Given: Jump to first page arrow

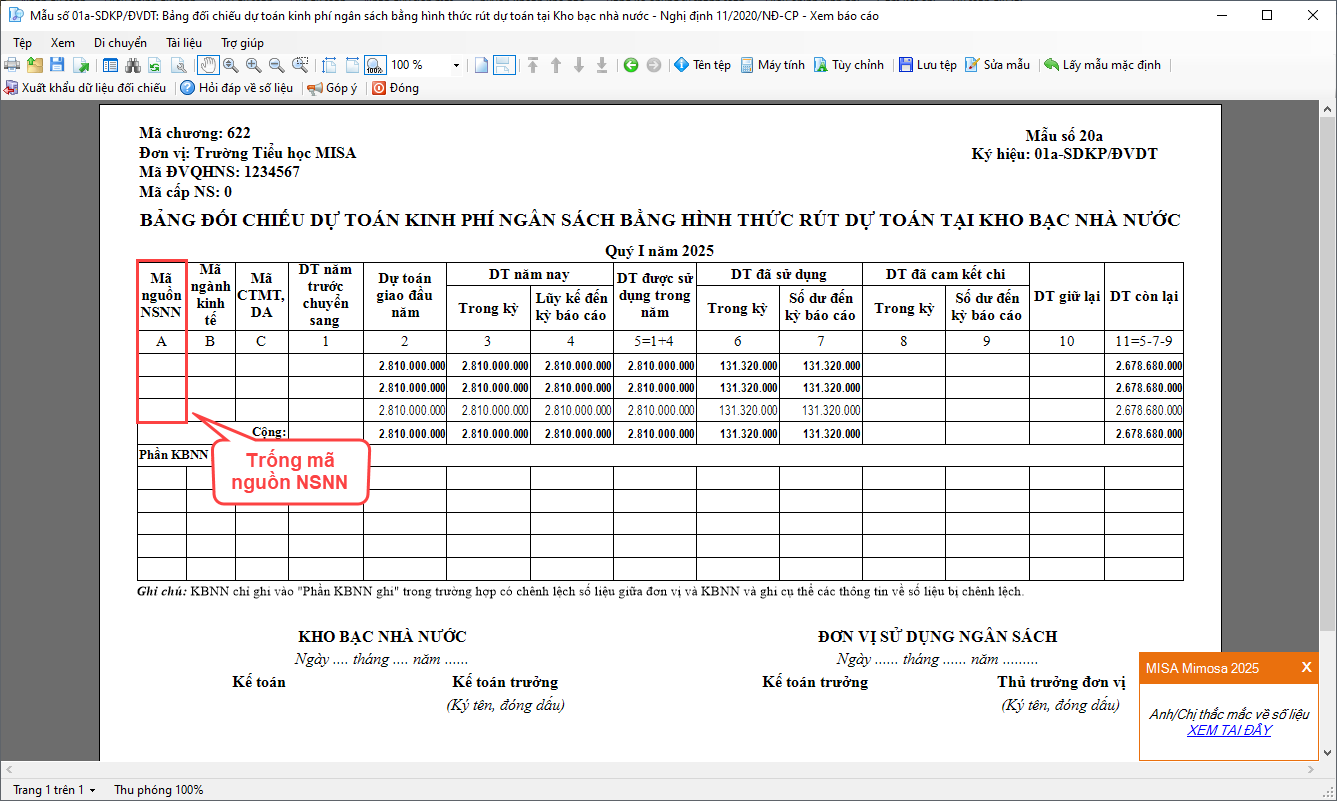Looking at the screenshot, I should (533, 65).
